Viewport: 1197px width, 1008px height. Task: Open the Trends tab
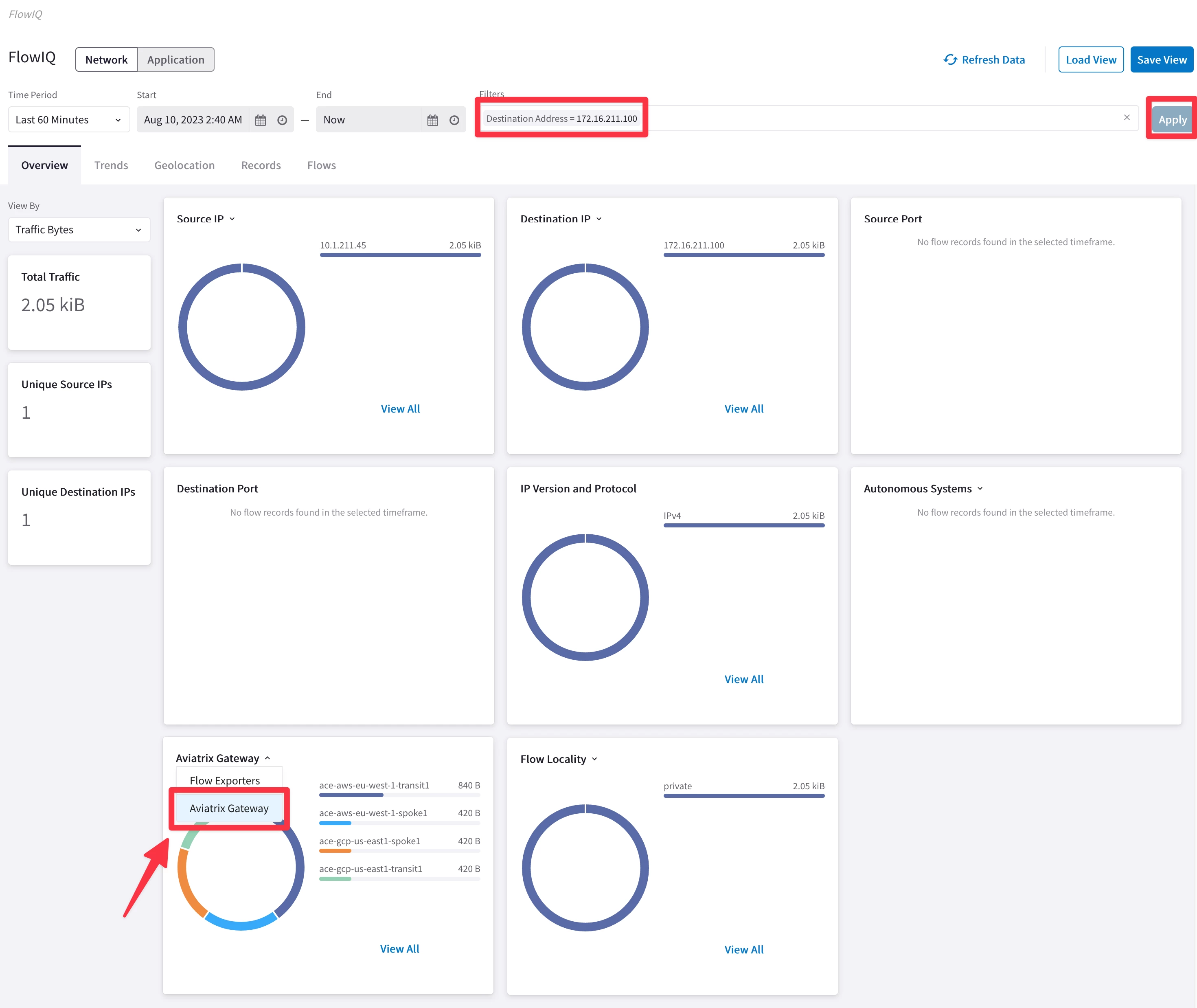(x=111, y=165)
